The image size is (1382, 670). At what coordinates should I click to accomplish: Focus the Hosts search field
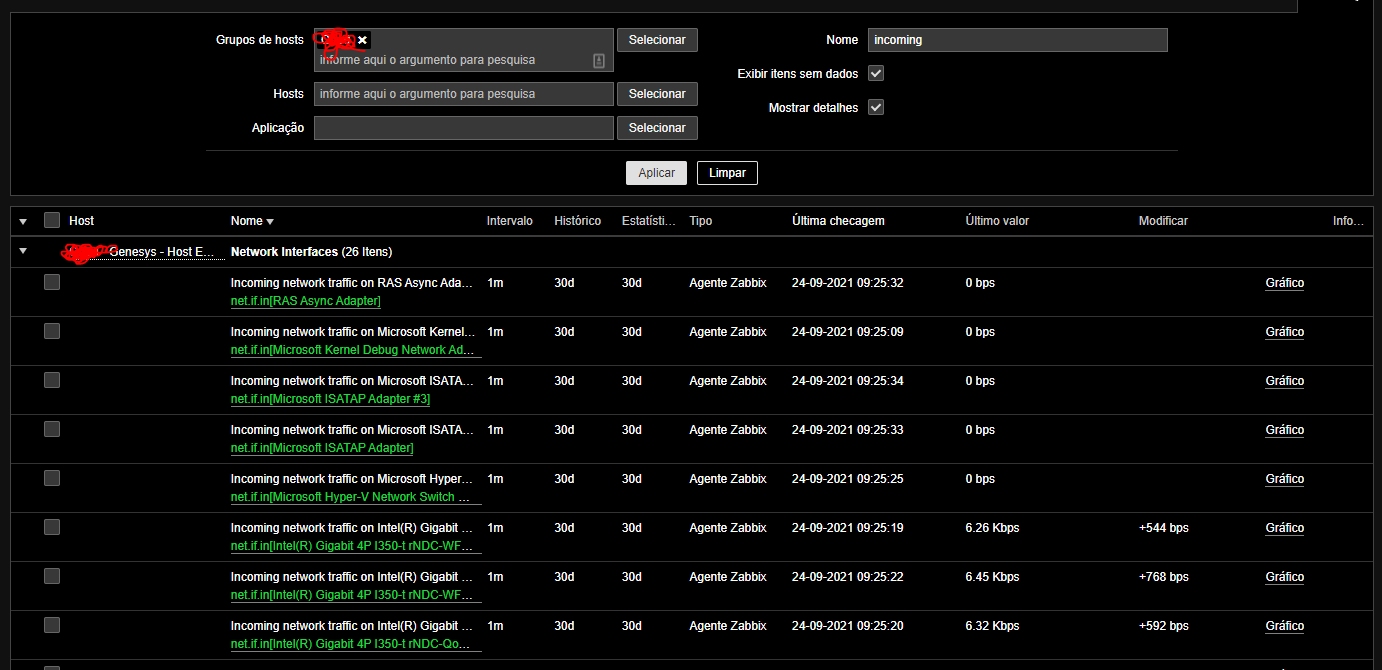464,94
